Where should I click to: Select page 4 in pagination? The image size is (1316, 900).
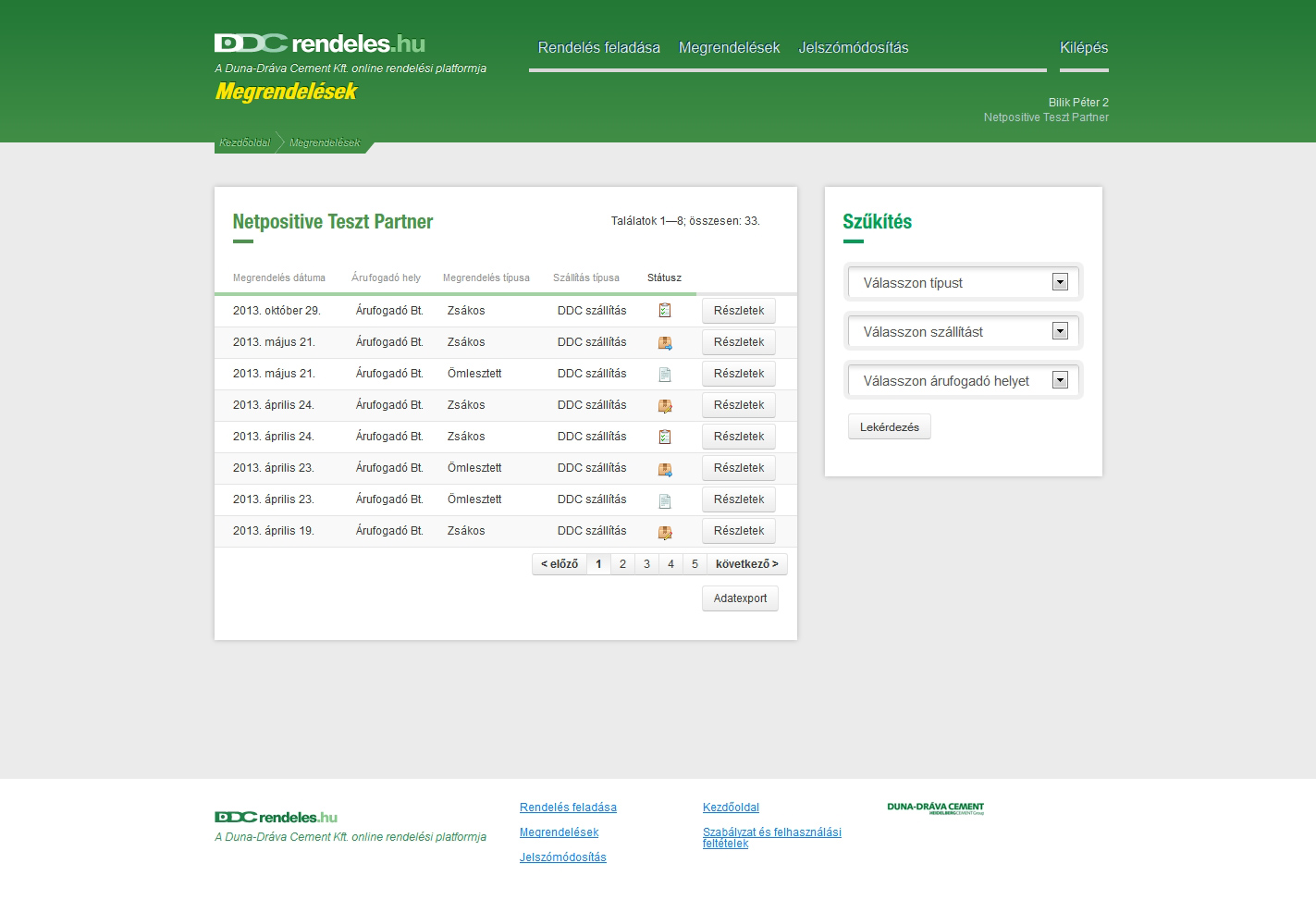670,564
